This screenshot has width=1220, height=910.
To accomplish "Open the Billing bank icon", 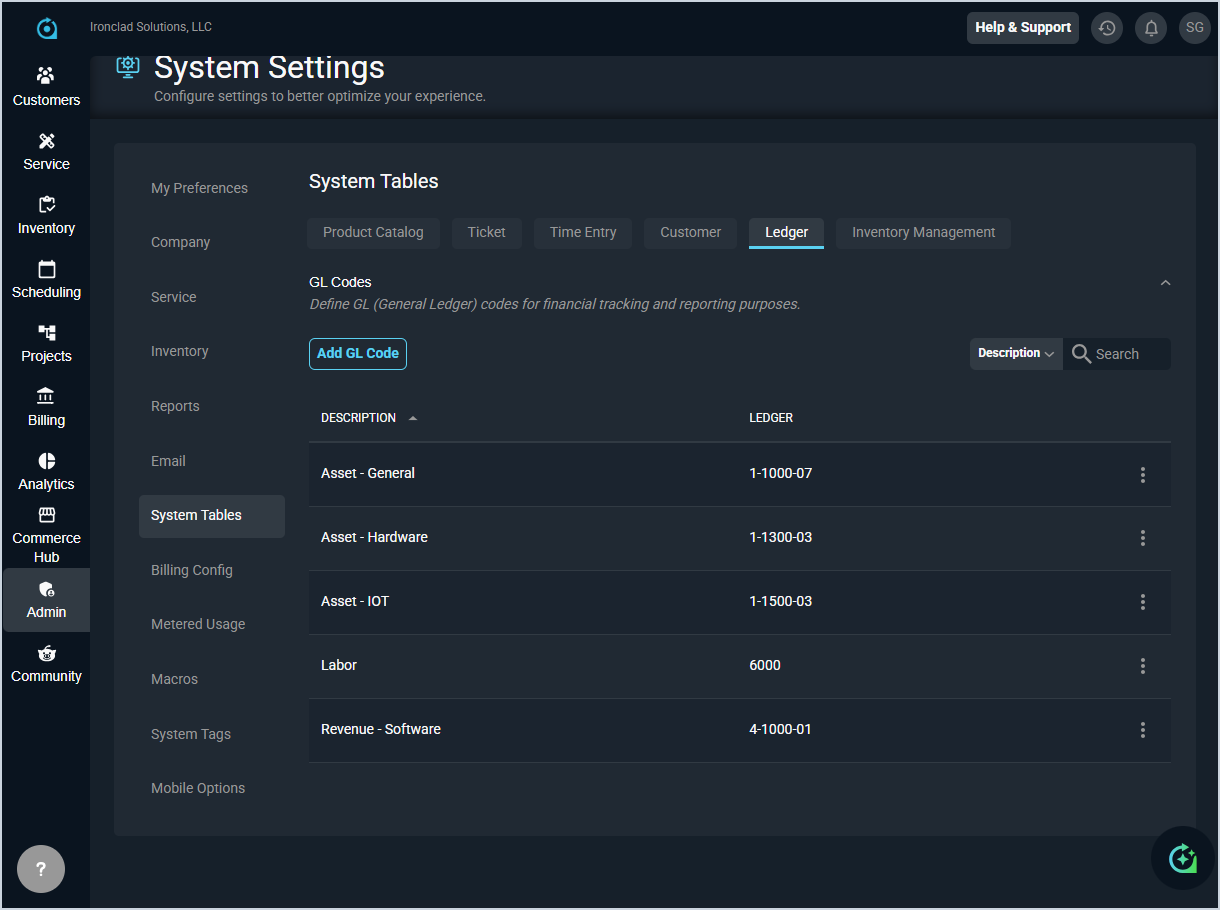I will [46, 397].
